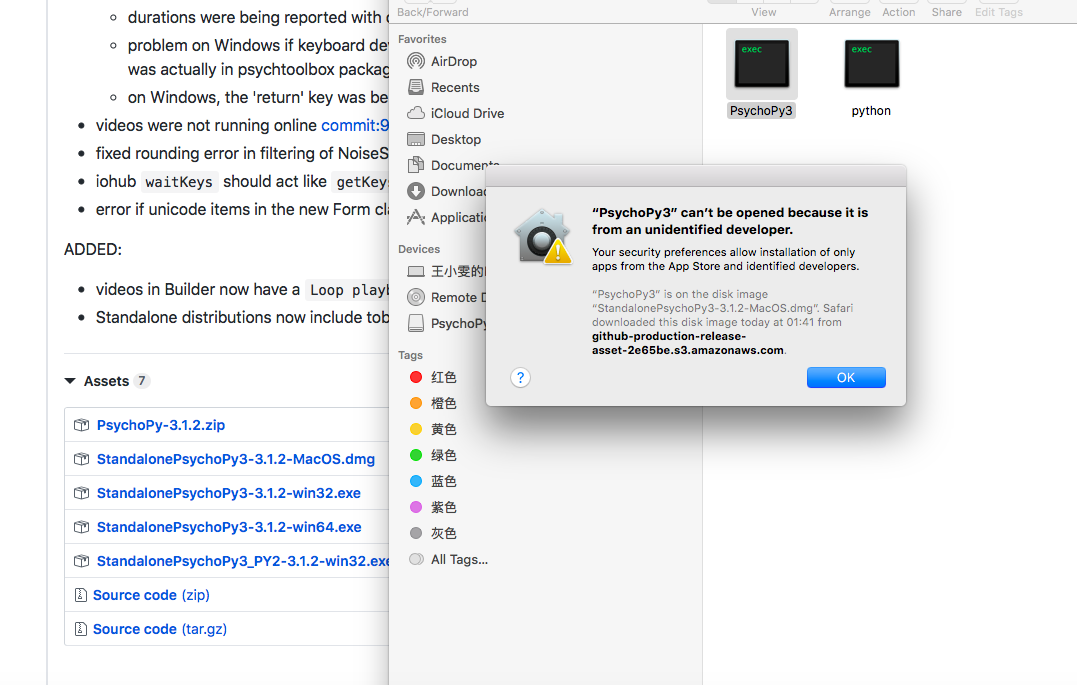This screenshot has height=685, width=1077.
Task: Click zip file icon beside Source code (zip)
Action: click(80, 595)
